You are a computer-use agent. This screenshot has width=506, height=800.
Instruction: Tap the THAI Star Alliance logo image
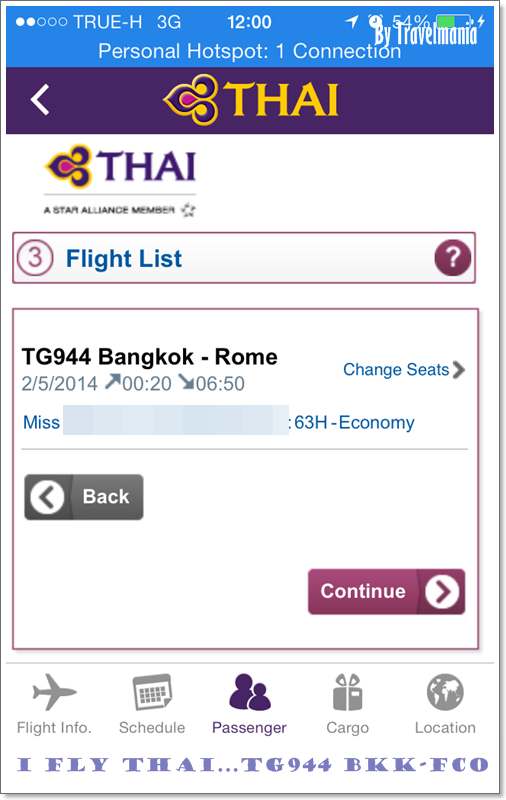point(120,181)
